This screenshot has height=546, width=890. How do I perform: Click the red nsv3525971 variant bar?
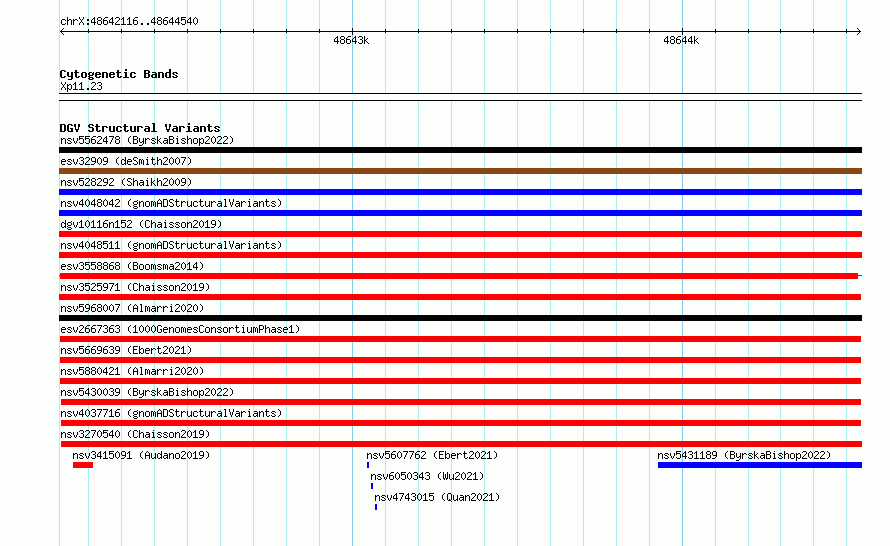coord(460,297)
